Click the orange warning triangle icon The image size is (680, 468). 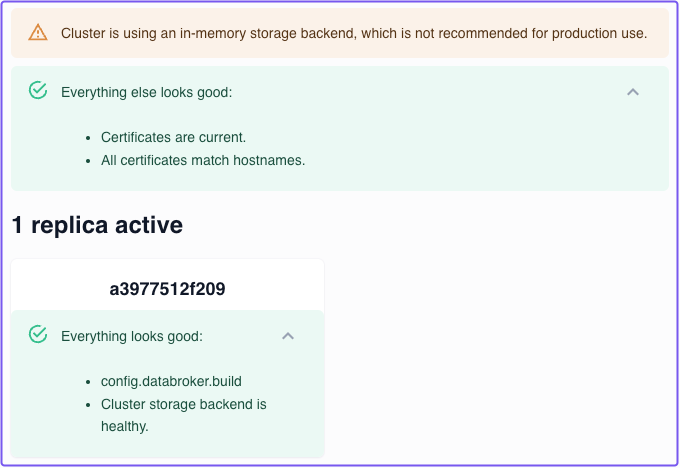(x=38, y=32)
